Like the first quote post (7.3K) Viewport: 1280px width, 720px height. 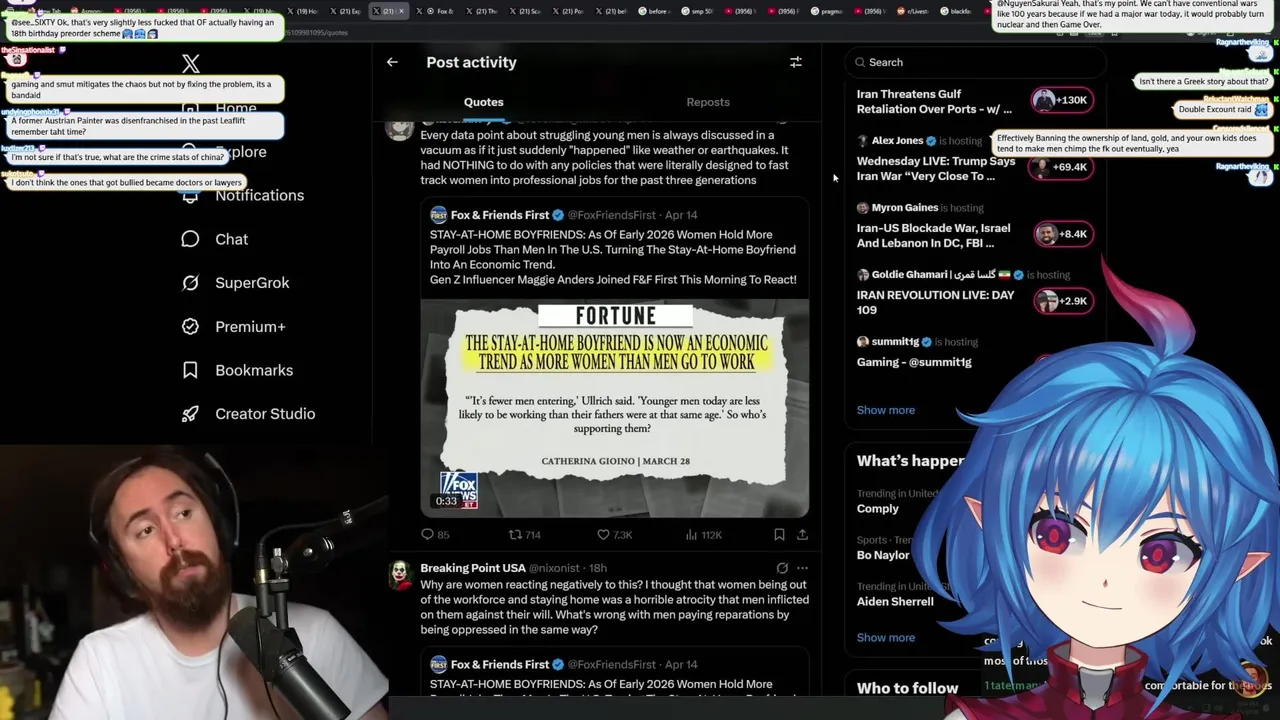click(614, 535)
